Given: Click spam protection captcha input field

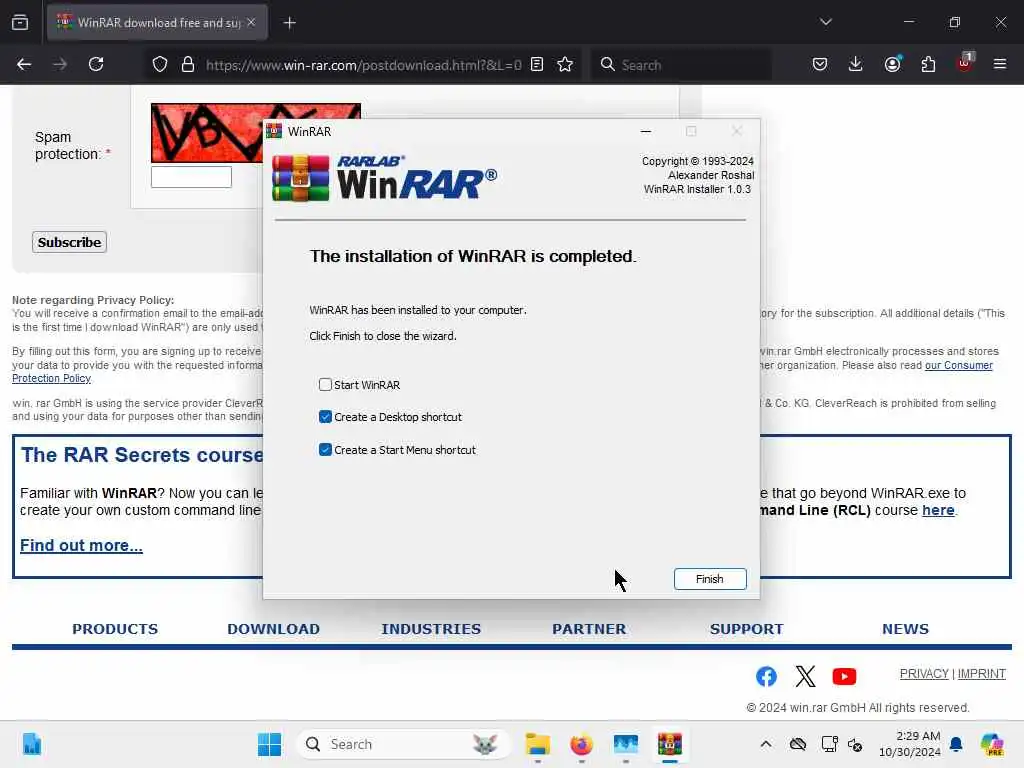Looking at the screenshot, I should click(x=191, y=177).
